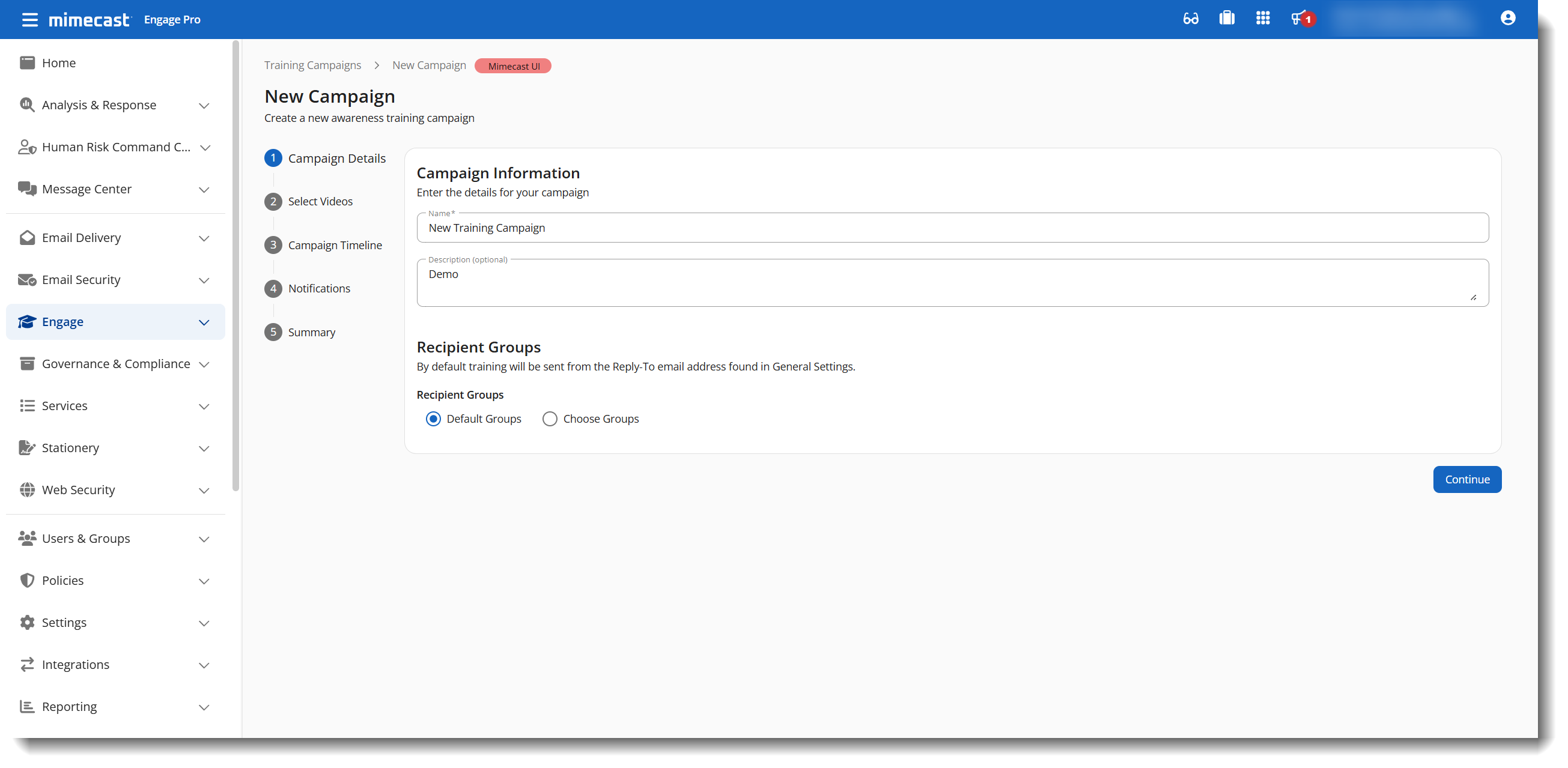This screenshot has width=1568, height=768.
Task: Go to step 5 Summary
Action: click(300, 332)
